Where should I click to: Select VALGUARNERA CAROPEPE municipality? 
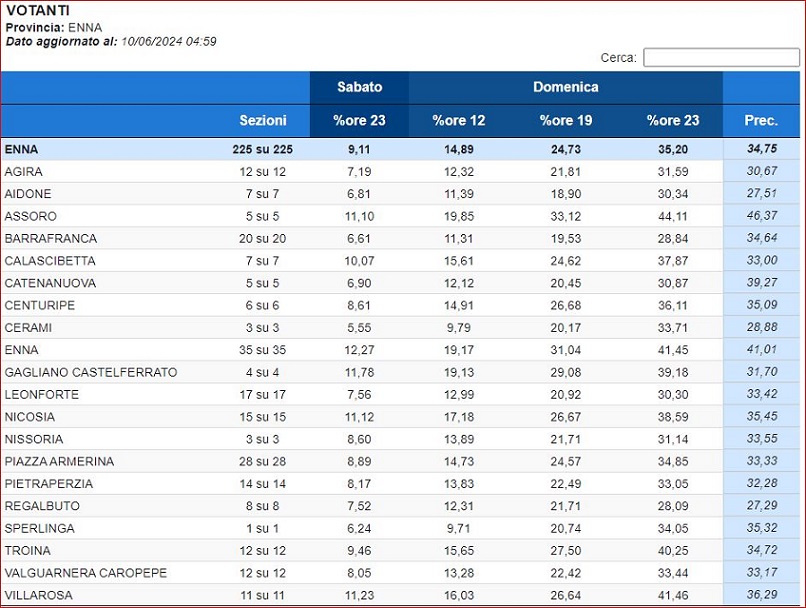coord(86,573)
